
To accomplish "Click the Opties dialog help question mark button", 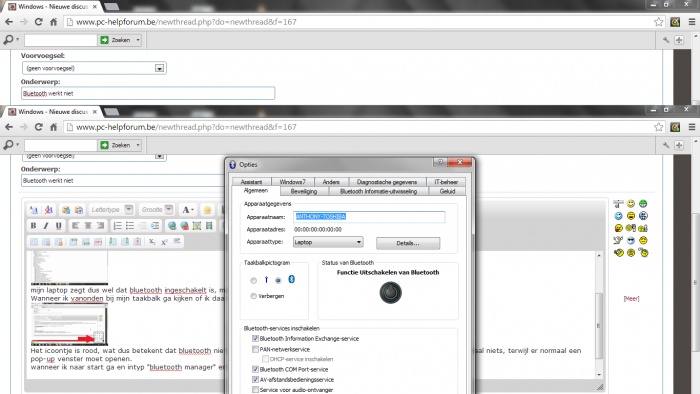I will point(440,162).
